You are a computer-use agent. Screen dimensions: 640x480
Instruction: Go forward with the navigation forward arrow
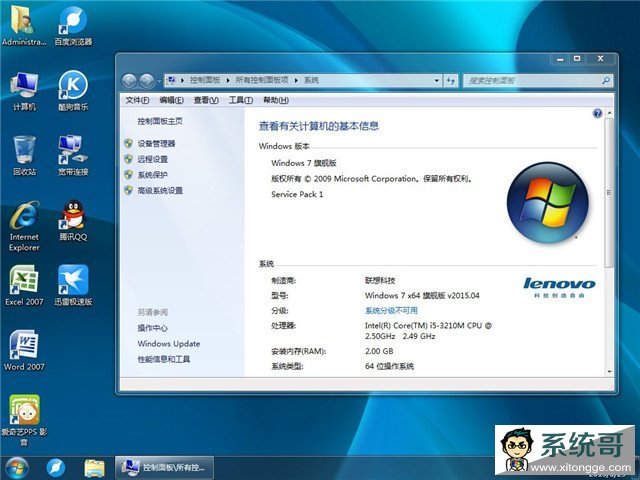[147, 81]
